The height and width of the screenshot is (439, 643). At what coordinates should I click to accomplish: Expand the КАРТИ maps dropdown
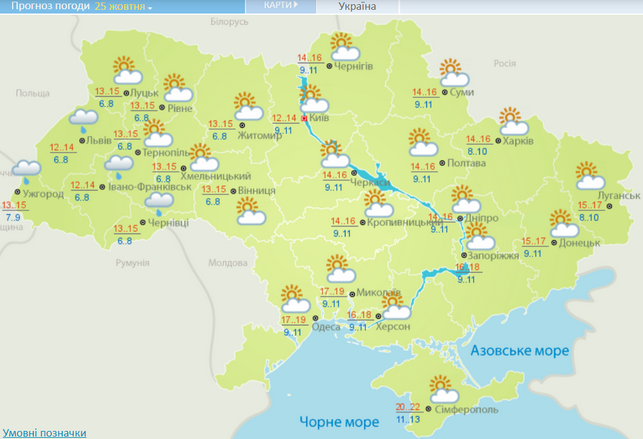(283, 6)
